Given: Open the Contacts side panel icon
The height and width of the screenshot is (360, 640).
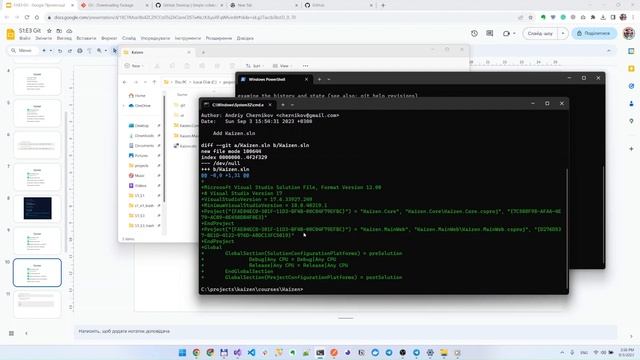Looking at the screenshot, I should pos(631,104).
